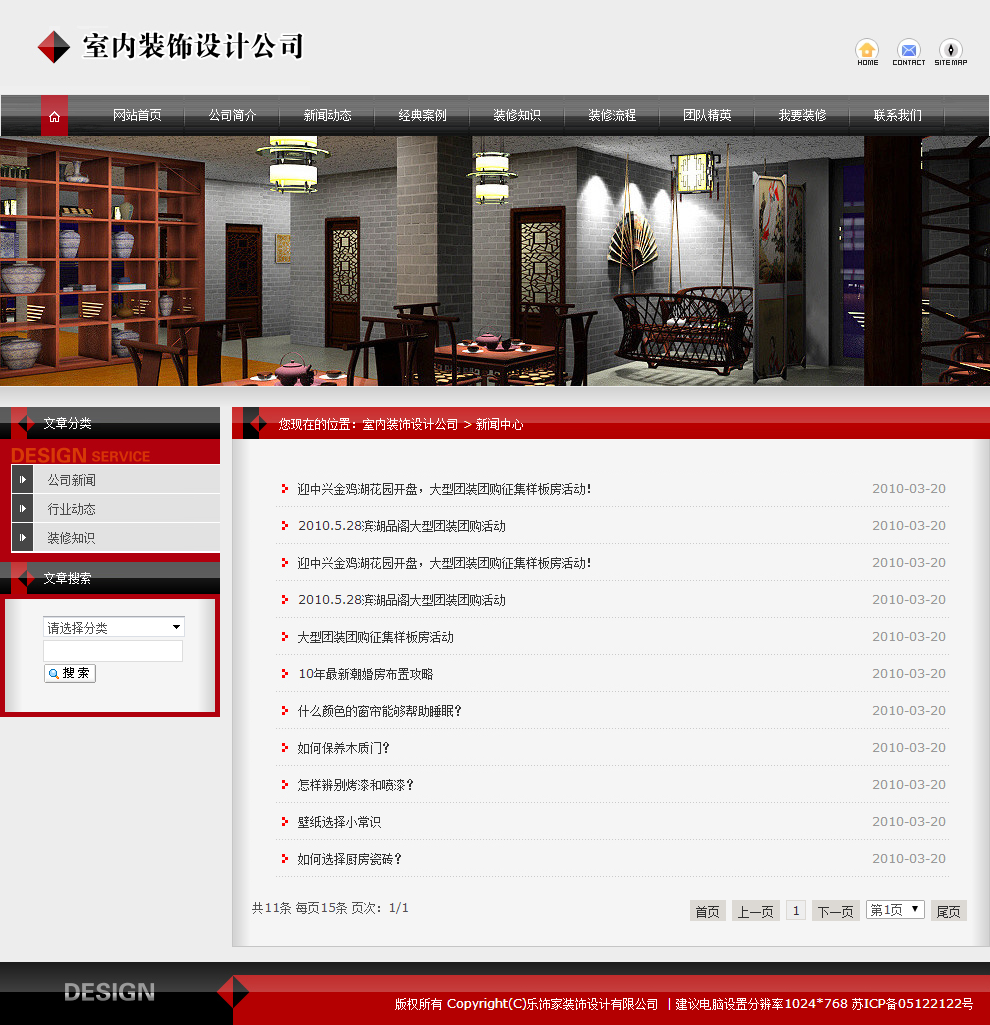990x1025 pixels.
Task: Click the red arrow icon before 壁纸选择小常识
Action: click(283, 822)
